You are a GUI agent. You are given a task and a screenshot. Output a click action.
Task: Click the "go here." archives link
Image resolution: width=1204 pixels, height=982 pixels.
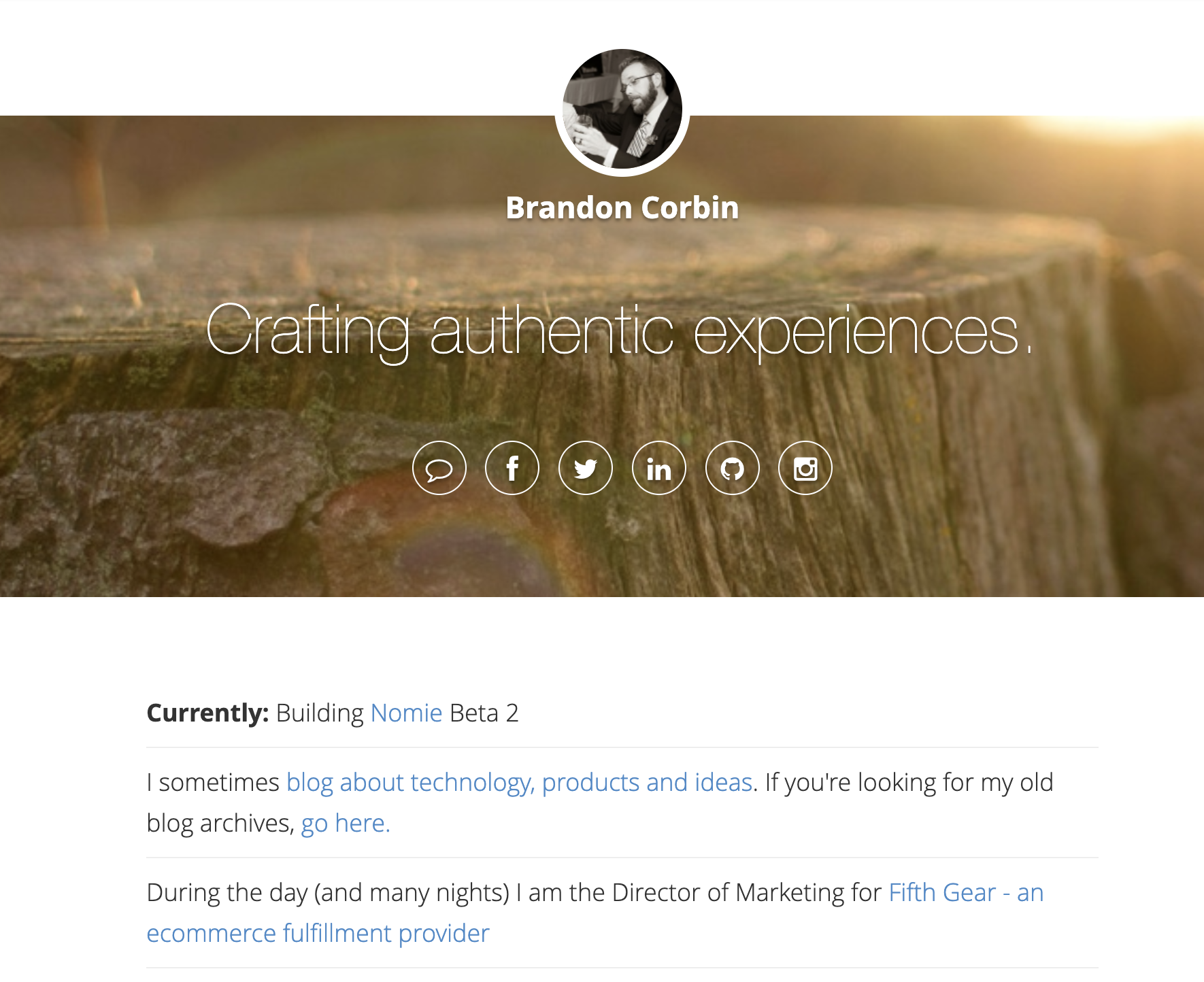[346, 823]
